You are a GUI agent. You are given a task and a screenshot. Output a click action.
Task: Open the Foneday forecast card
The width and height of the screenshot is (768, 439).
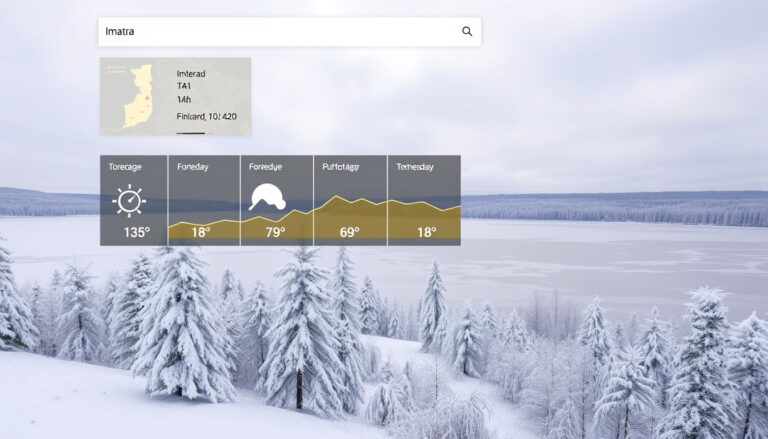204,200
